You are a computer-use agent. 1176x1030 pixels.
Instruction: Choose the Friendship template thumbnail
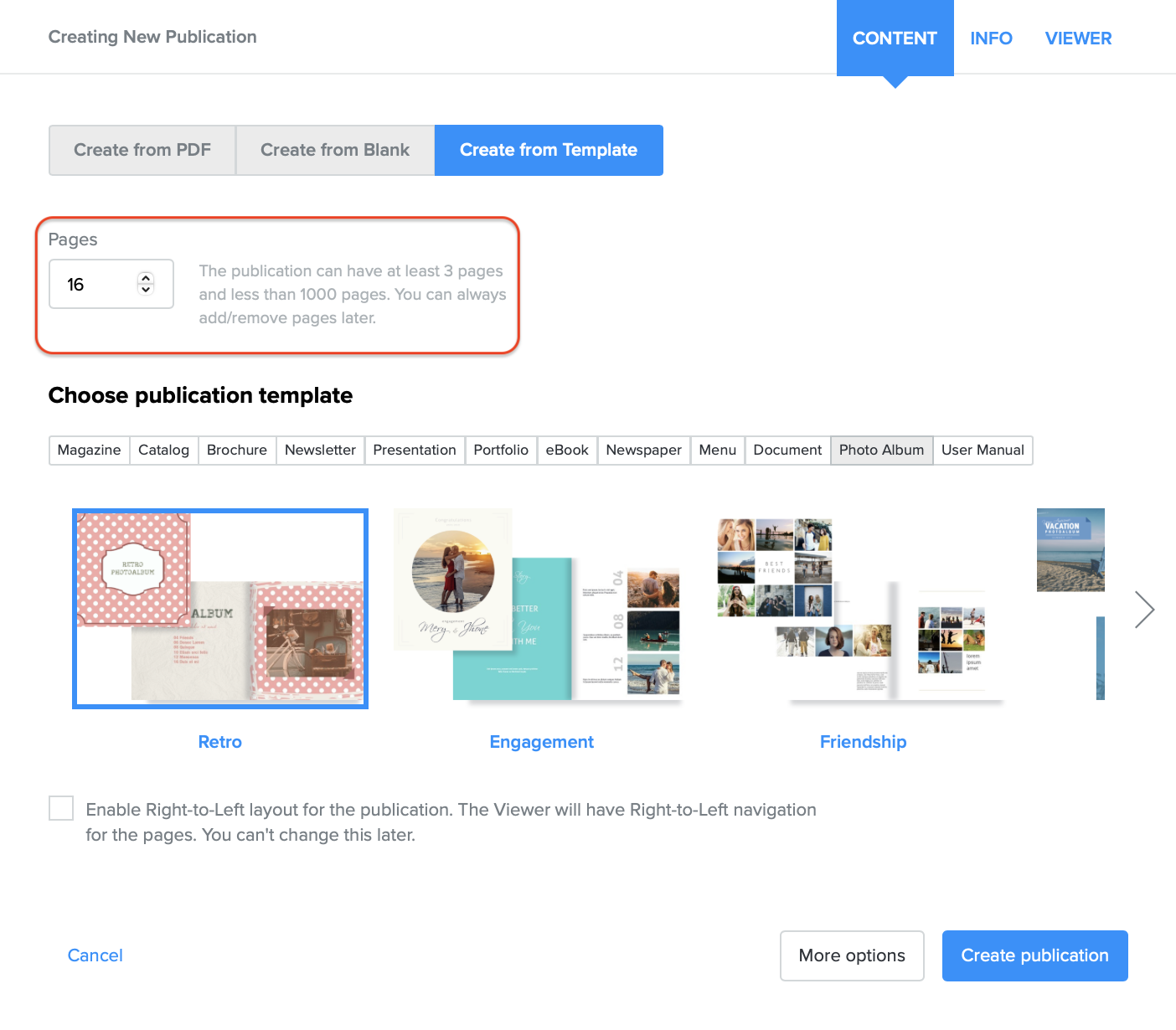coord(861,607)
